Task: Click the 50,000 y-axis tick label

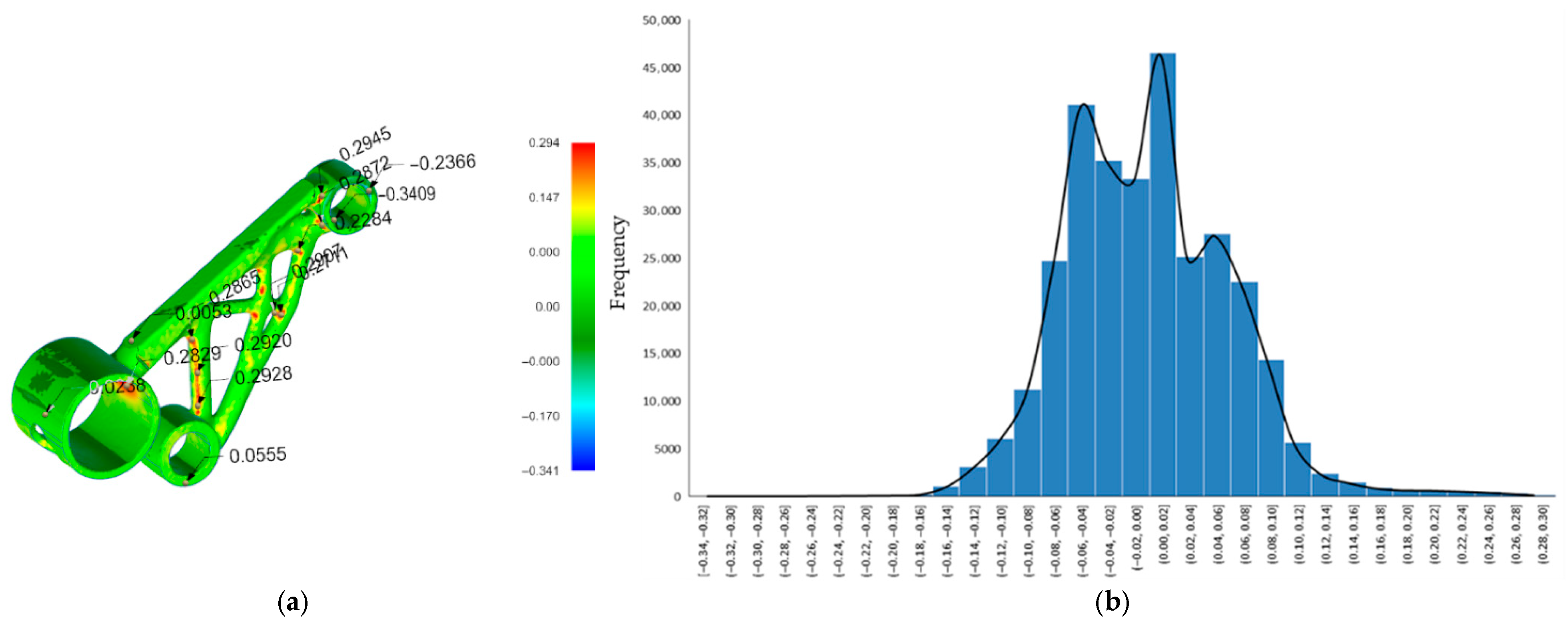Action: (661, 21)
